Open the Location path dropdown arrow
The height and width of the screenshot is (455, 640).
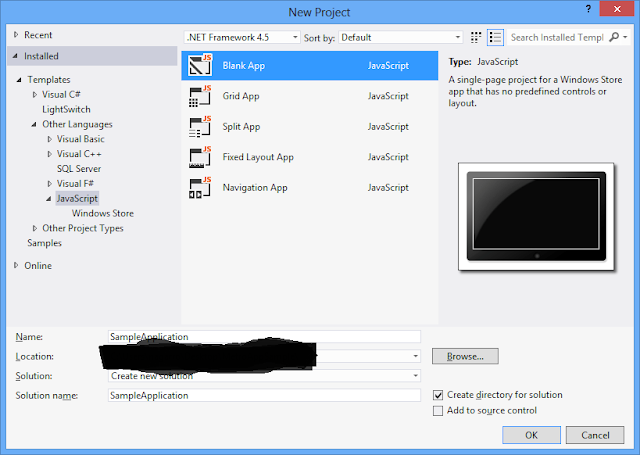416,356
